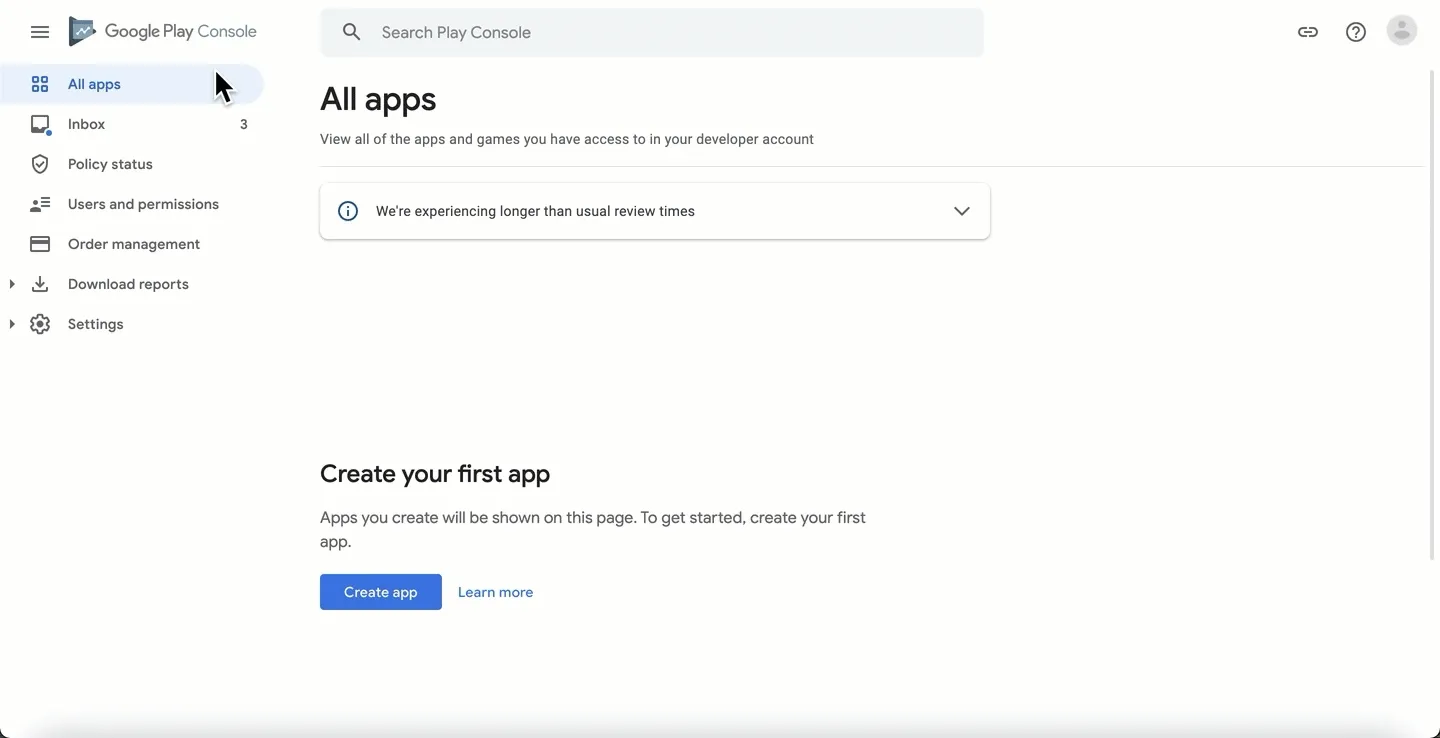Open the Inbox from the sidebar
Screen dimensions: 1440x738
tap(86, 124)
